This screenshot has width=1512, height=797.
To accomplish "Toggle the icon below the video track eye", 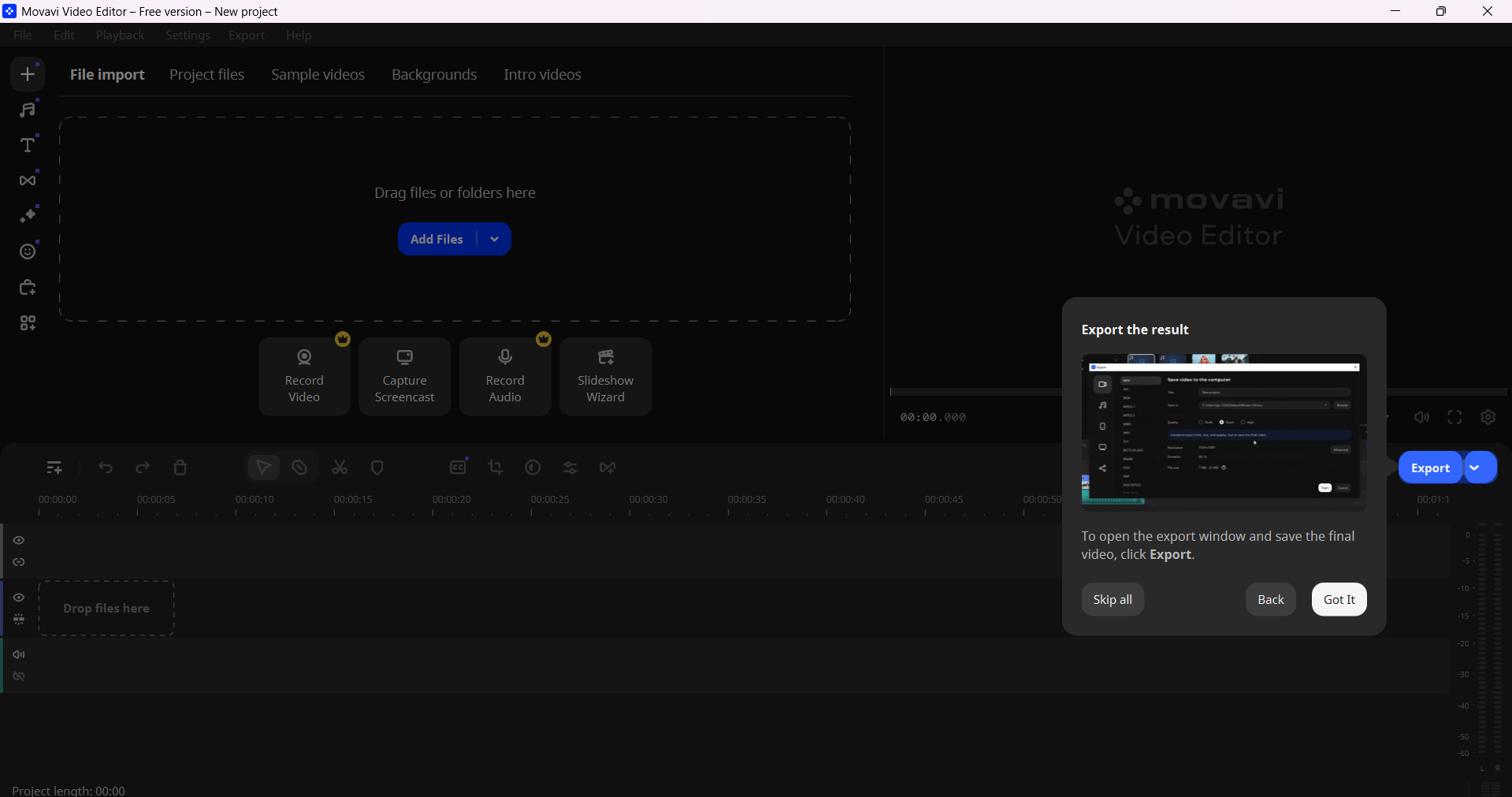I will tap(19, 620).
